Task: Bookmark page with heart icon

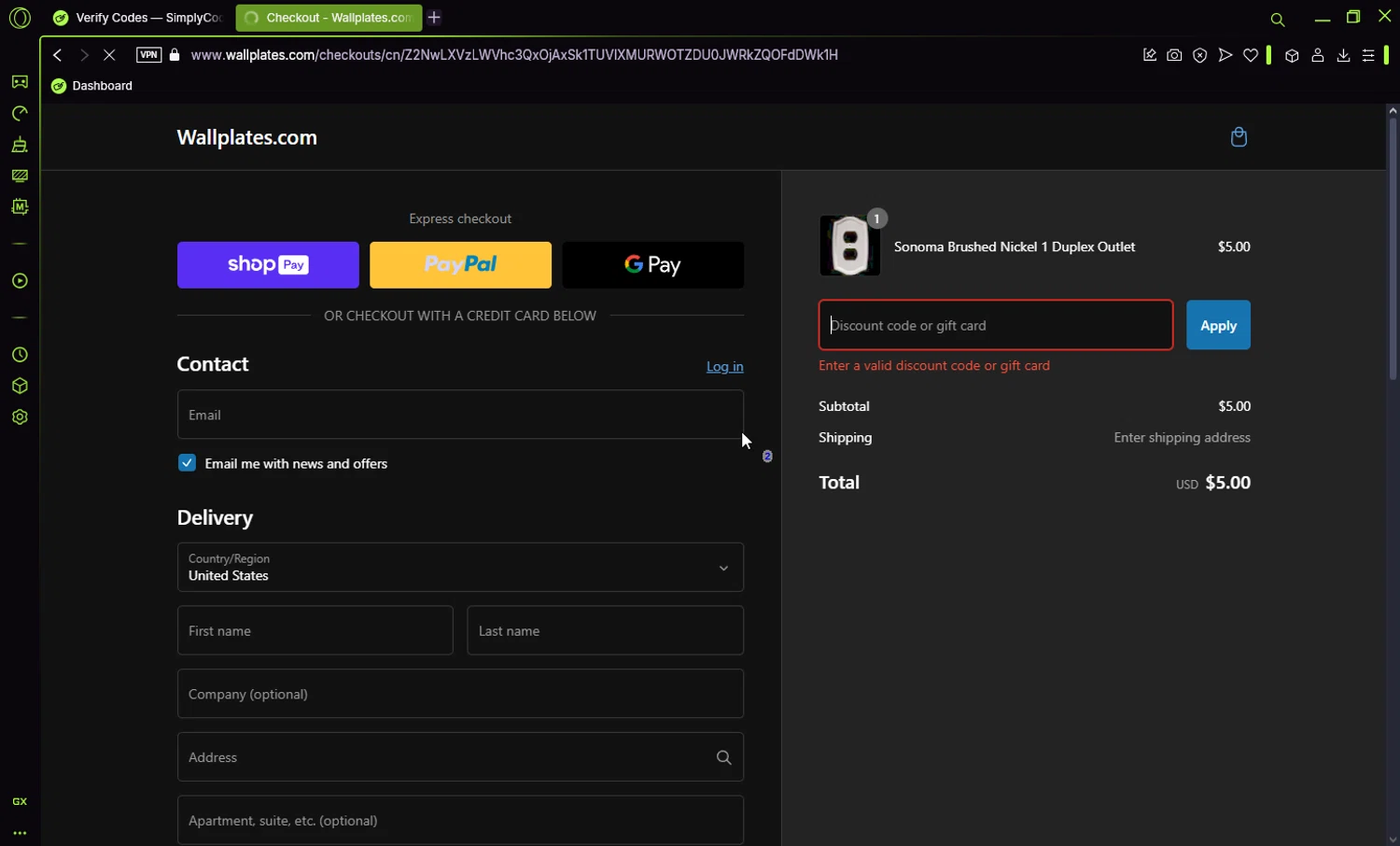Action: 1251,55
